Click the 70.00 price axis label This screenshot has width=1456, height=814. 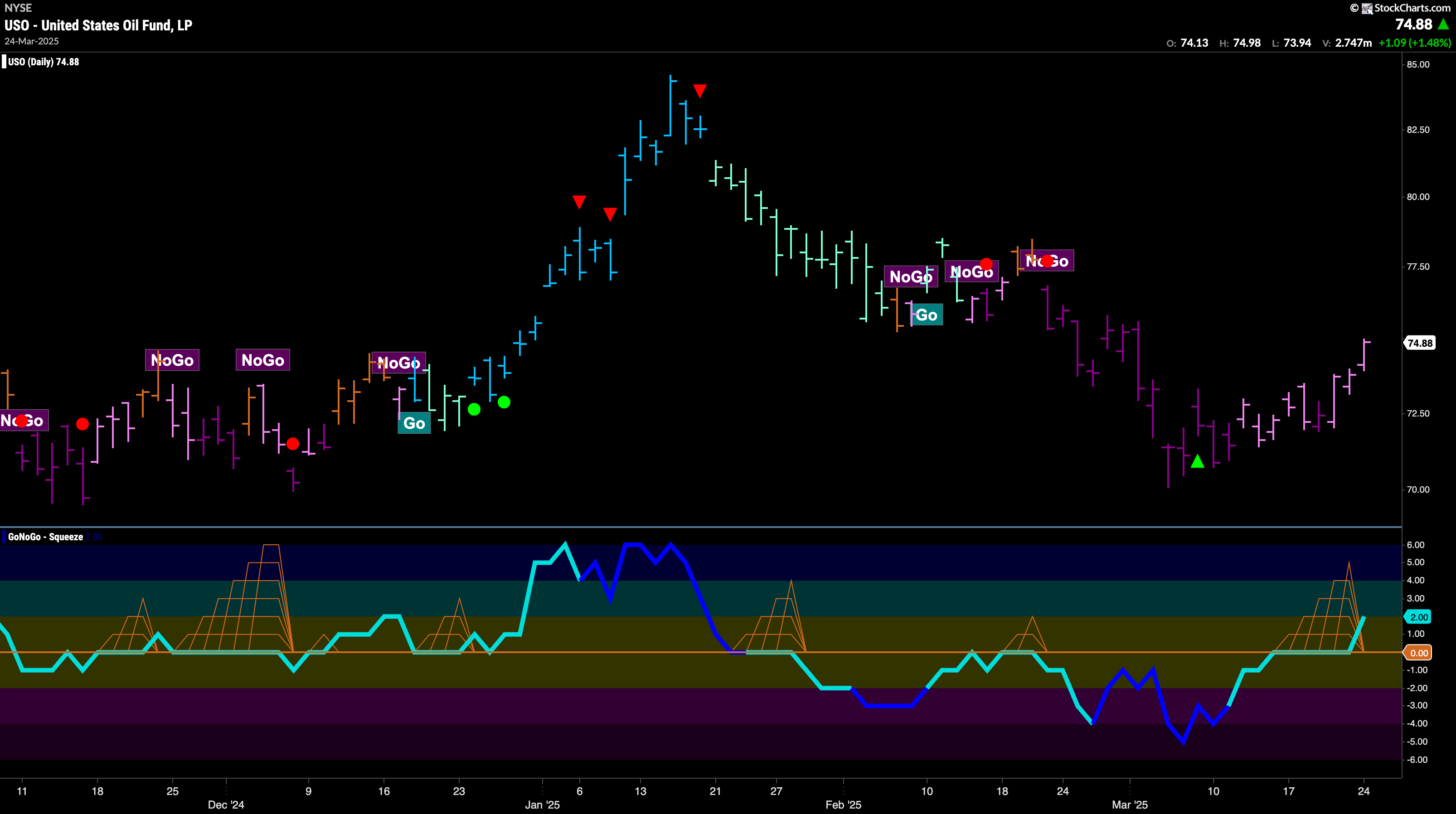pos(1417,489)
